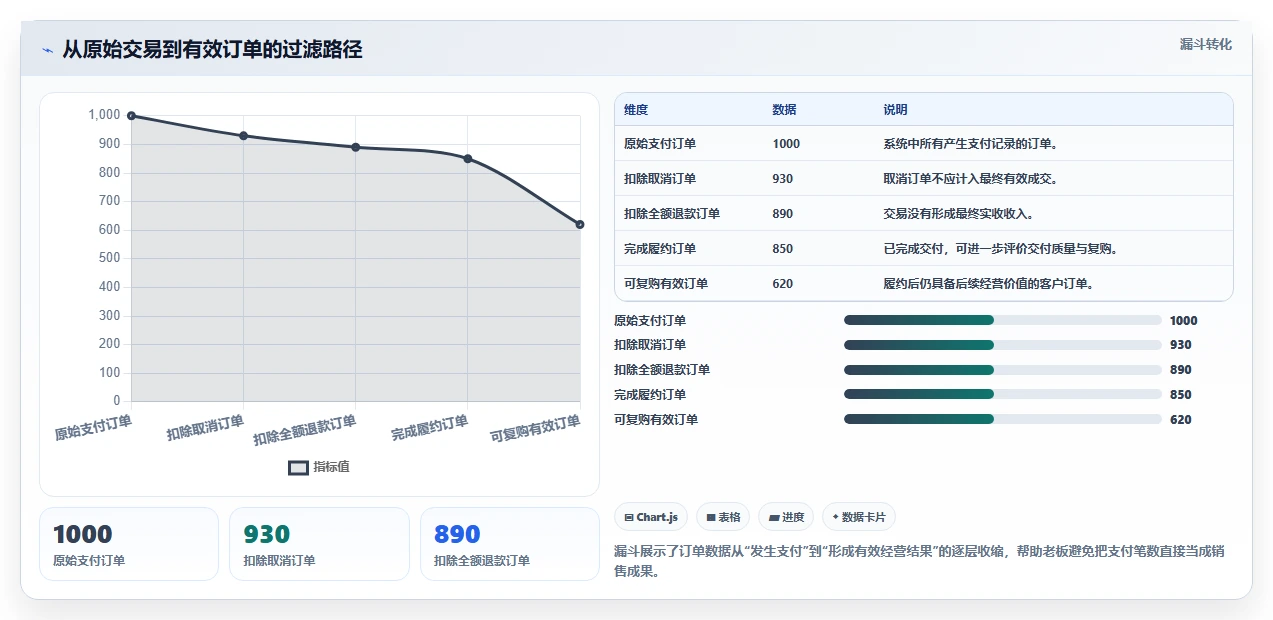Screen dimensions: 1273x620
Task: Select the chart point for 完成履约订单
Action: 468,158
